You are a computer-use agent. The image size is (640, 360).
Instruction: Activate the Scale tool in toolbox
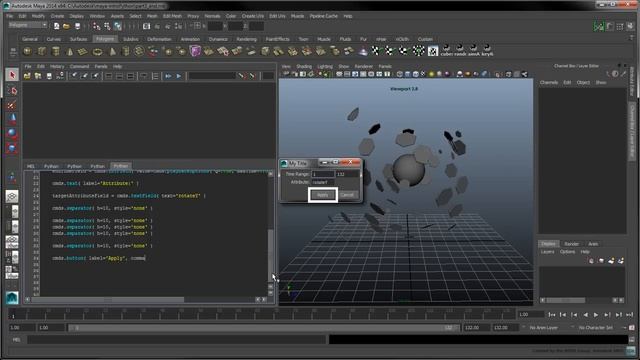coord(12,147)
